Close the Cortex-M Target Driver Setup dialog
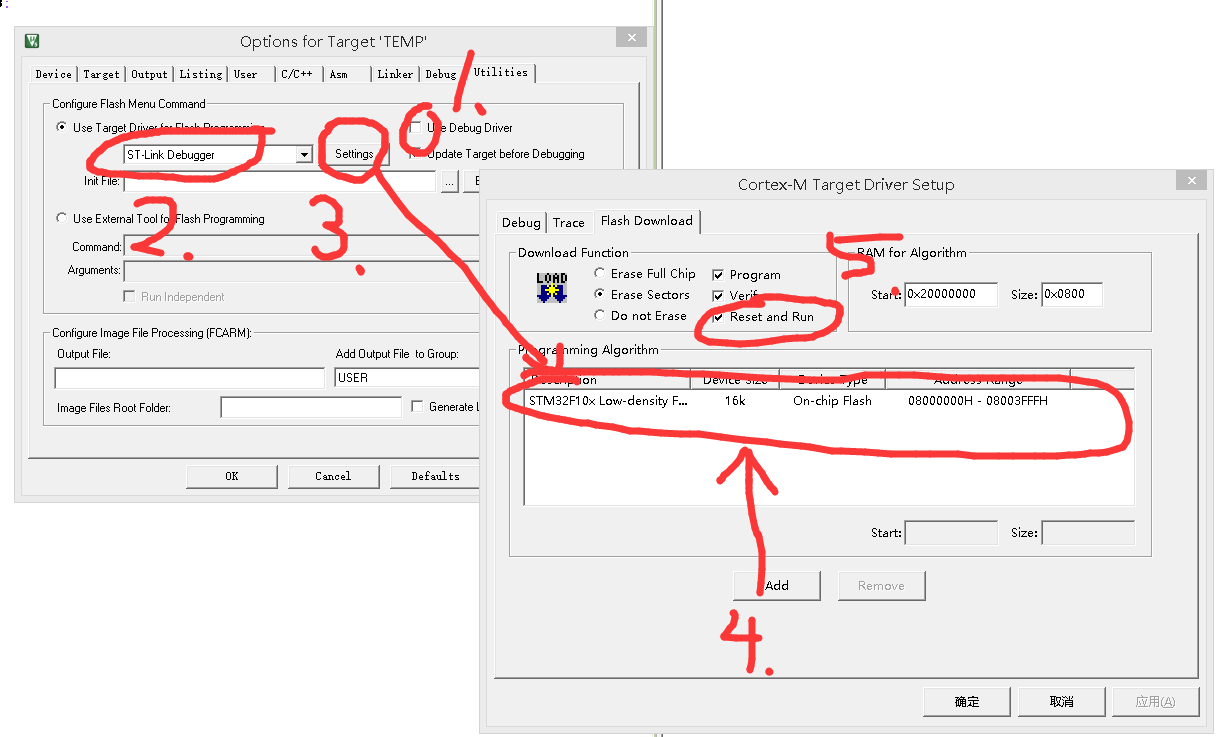The height and width of the screenshot is (737, 1227). (1190, 180)
